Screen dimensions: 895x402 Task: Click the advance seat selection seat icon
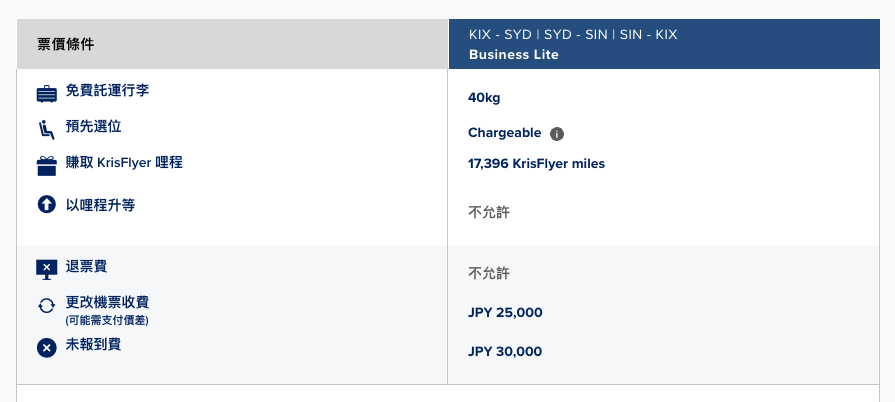coord(47,130)
